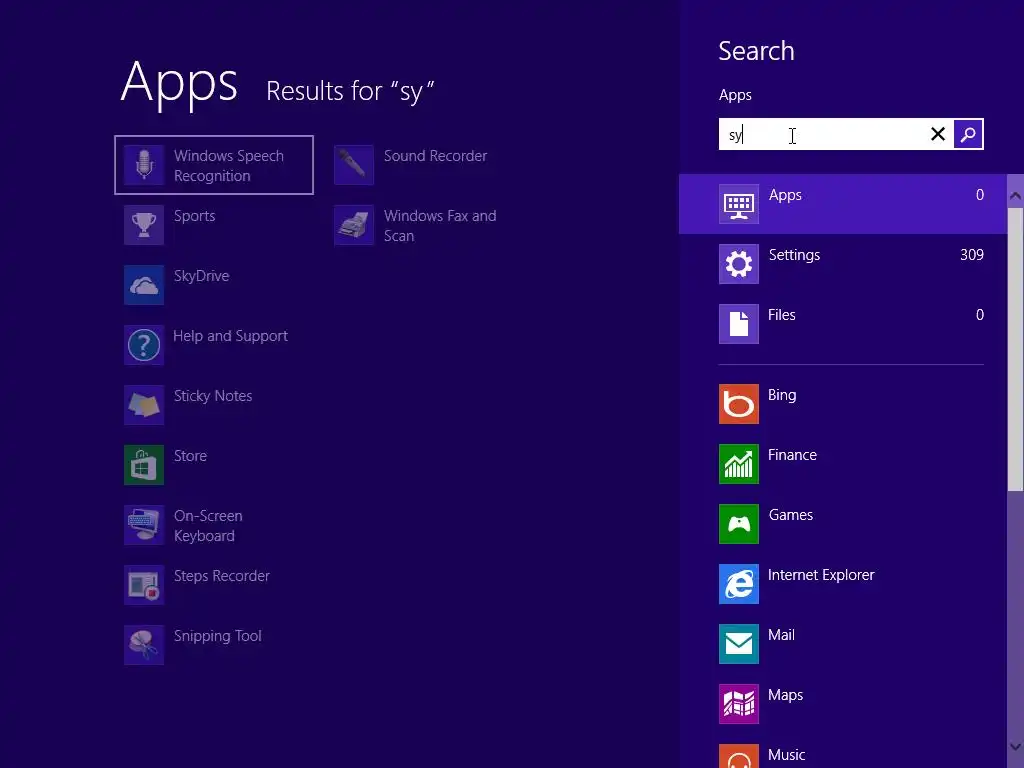Image resolution: width=1024 pixels, height=768 pixels.
Task: Click the 'Windows Speech Recognition' label
Action: pos(229,166)
